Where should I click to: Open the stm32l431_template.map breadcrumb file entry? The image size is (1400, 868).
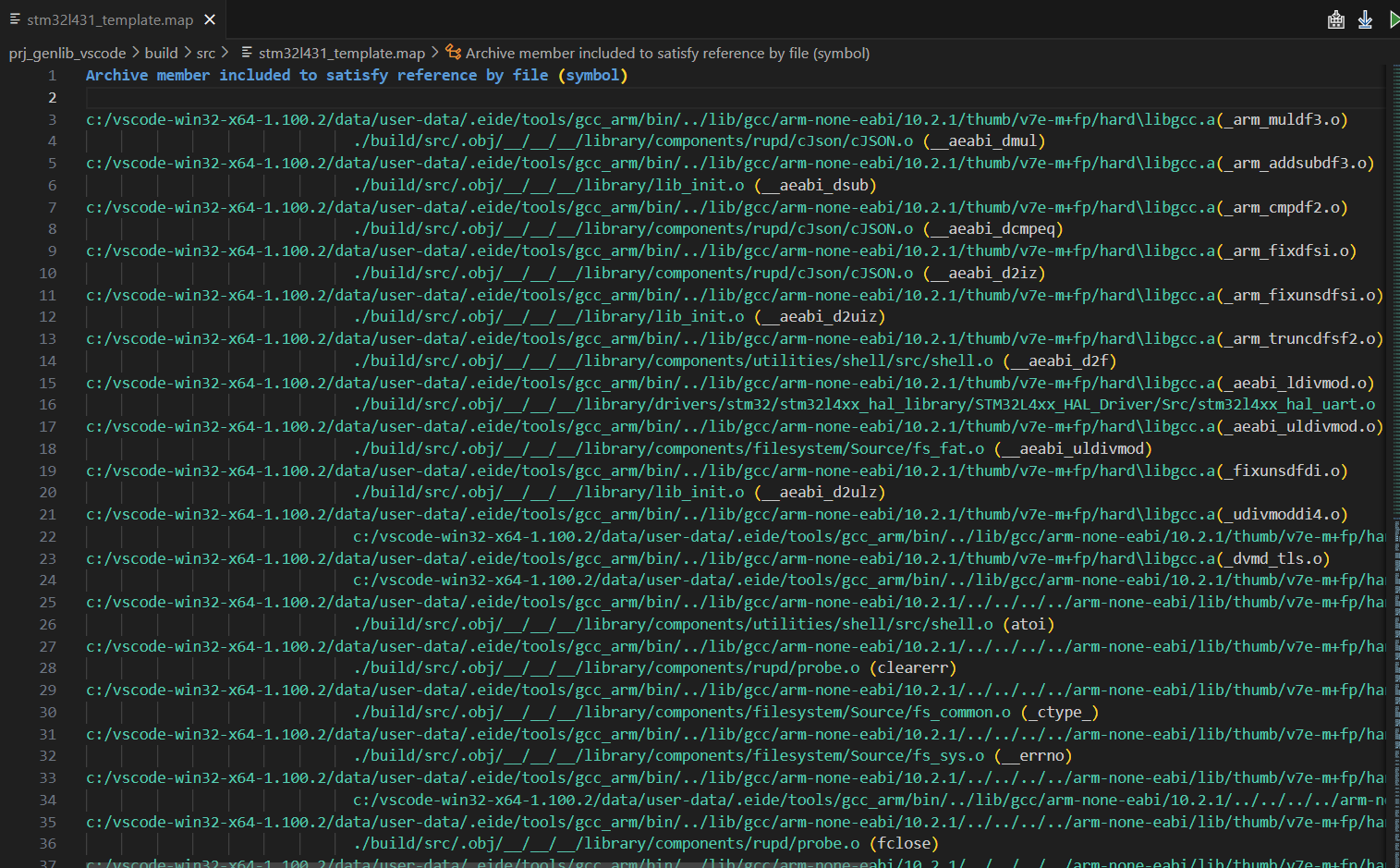pos(341,54)
